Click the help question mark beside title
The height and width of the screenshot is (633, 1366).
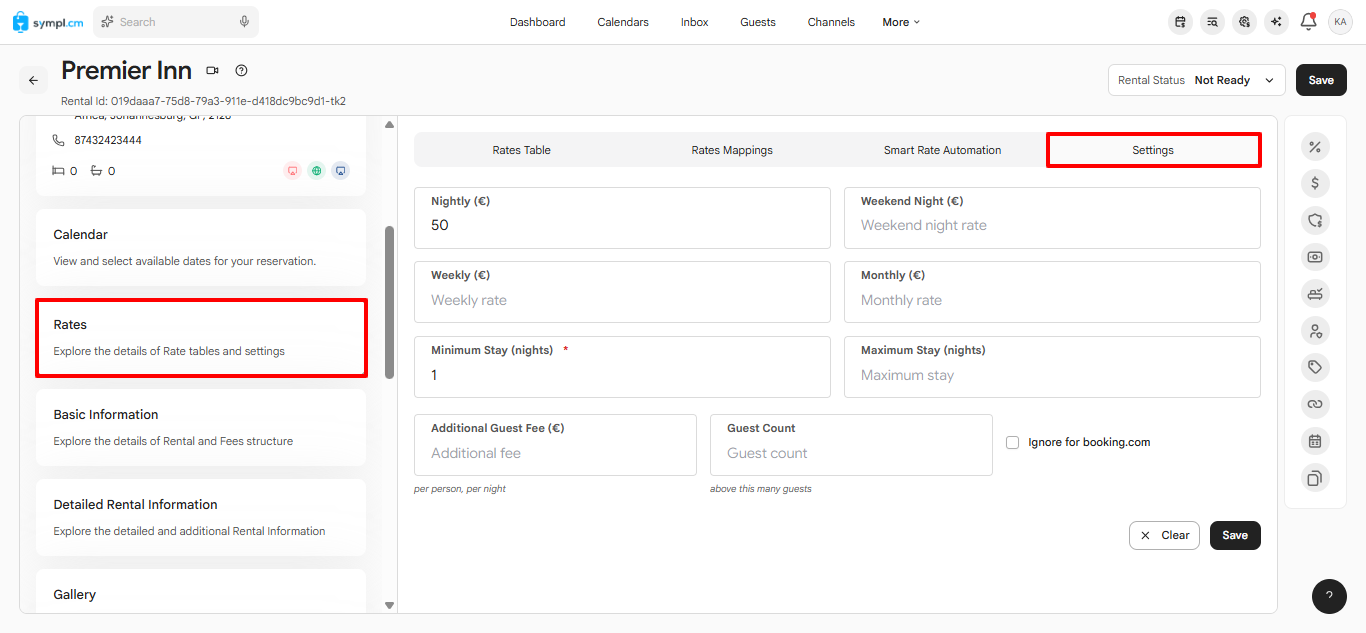[x=241, y=71]
